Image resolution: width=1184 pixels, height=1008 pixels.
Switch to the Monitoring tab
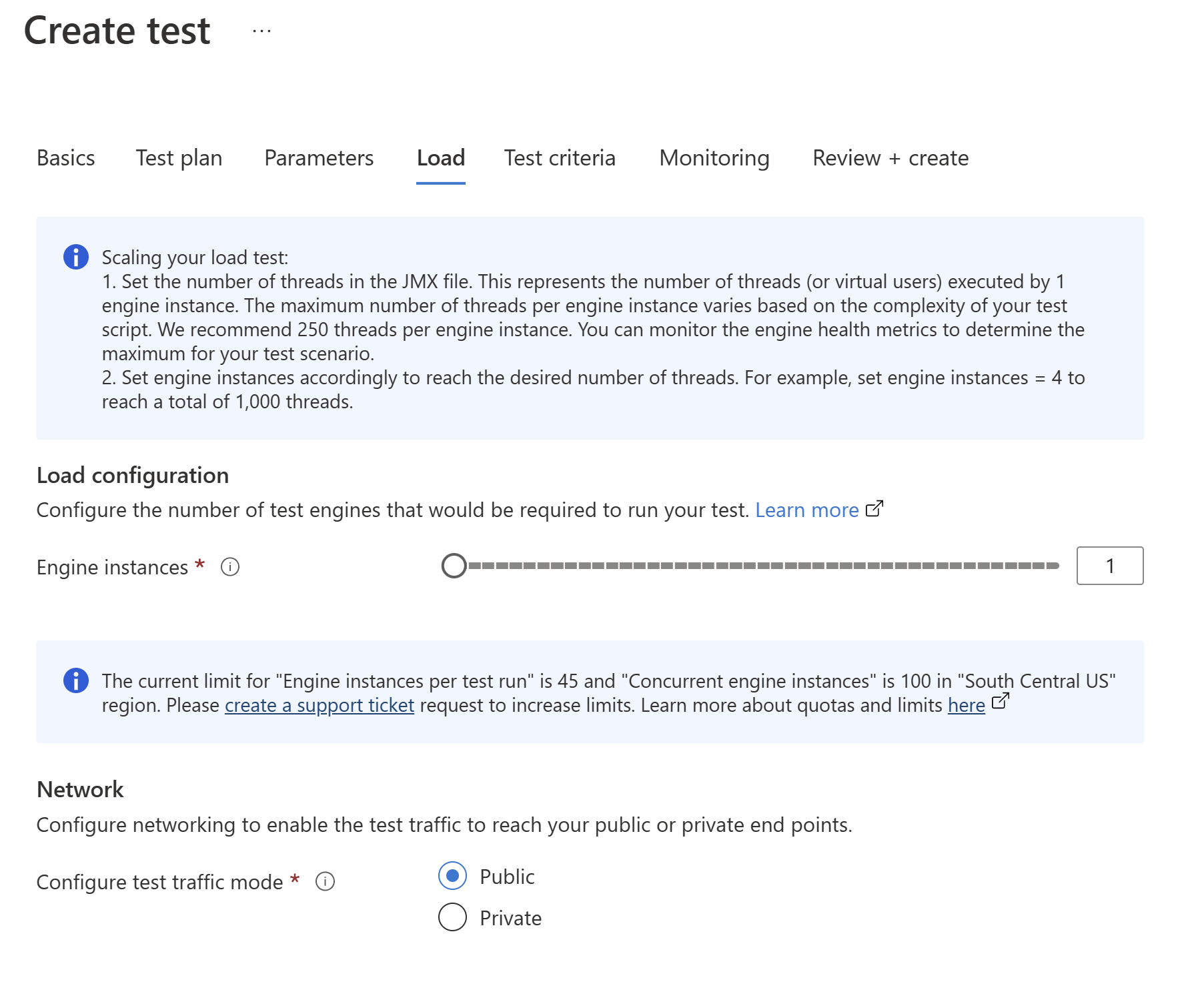click(714, 158)
